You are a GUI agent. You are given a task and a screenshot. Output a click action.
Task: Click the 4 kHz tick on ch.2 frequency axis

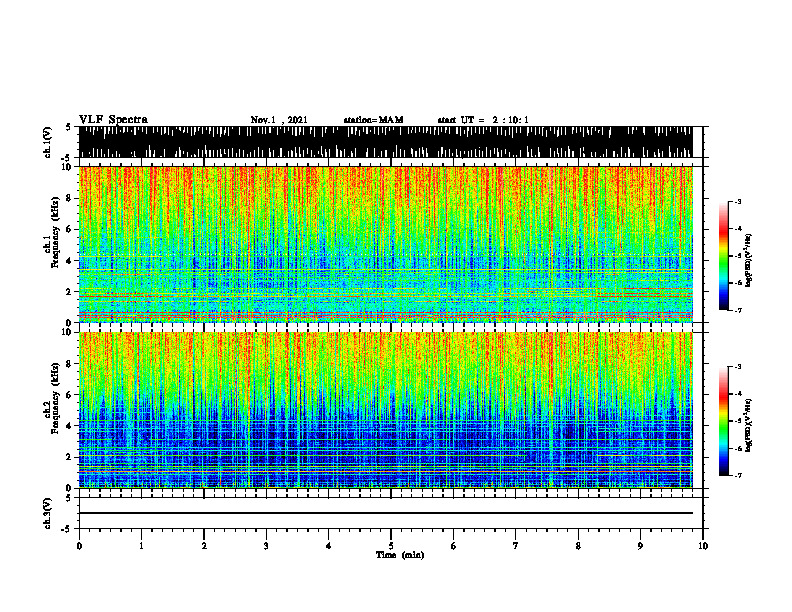click(69, 426)
